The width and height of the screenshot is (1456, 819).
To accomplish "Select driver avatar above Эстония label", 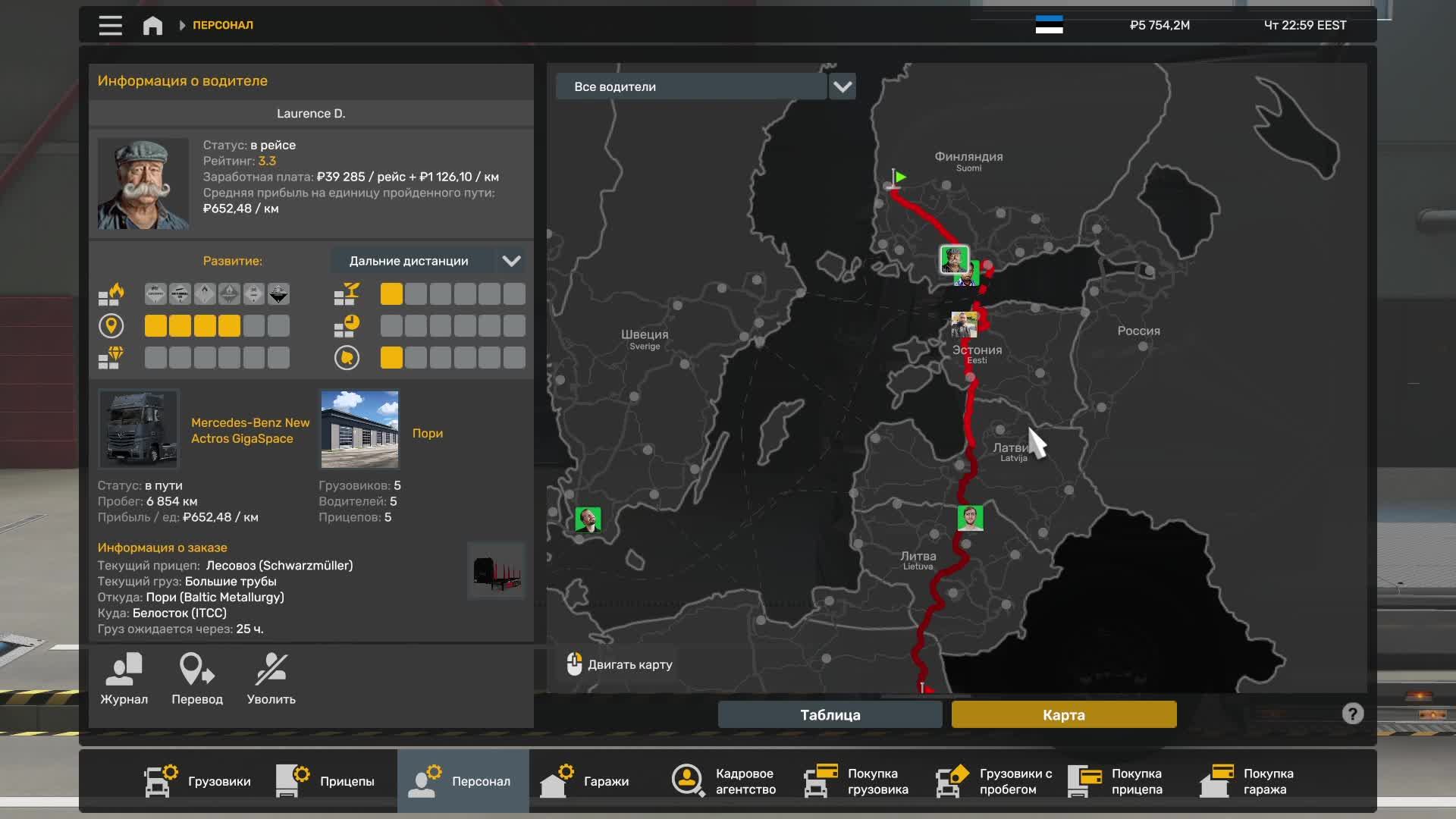I will pyautogui.click(x=964, y=325).
